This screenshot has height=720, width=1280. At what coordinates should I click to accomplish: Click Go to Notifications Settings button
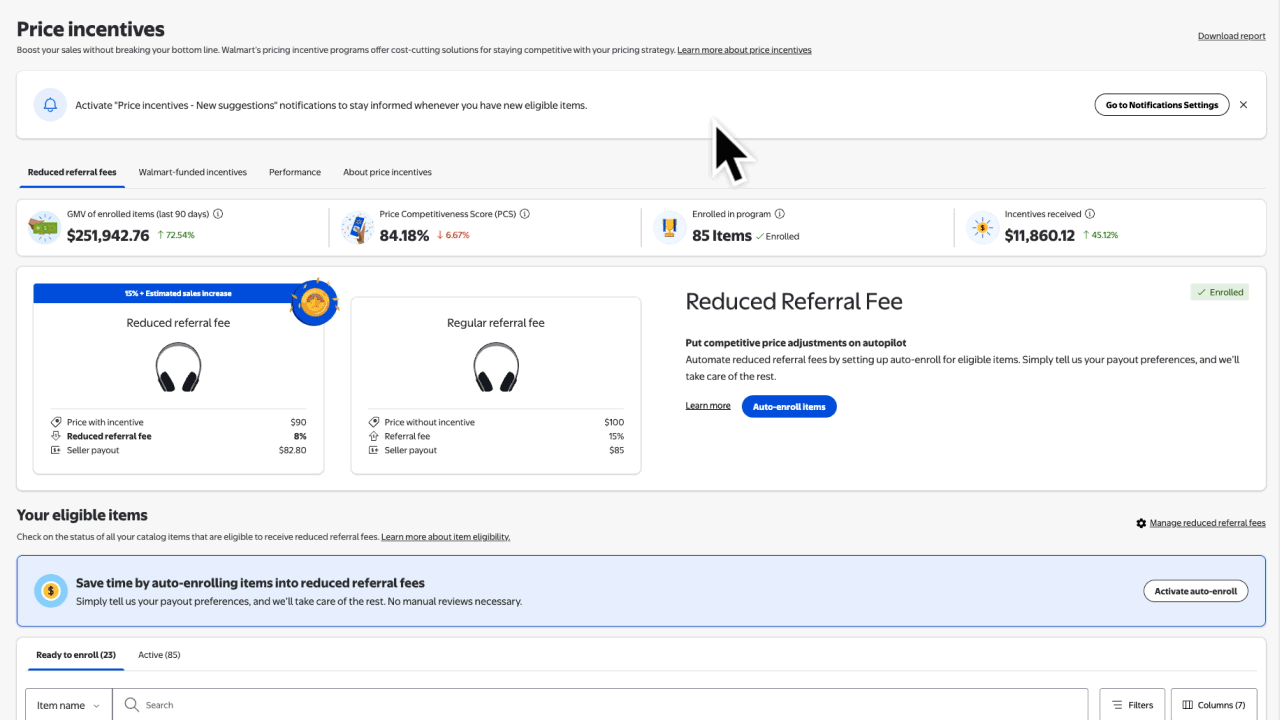[x=1162, y=104]
